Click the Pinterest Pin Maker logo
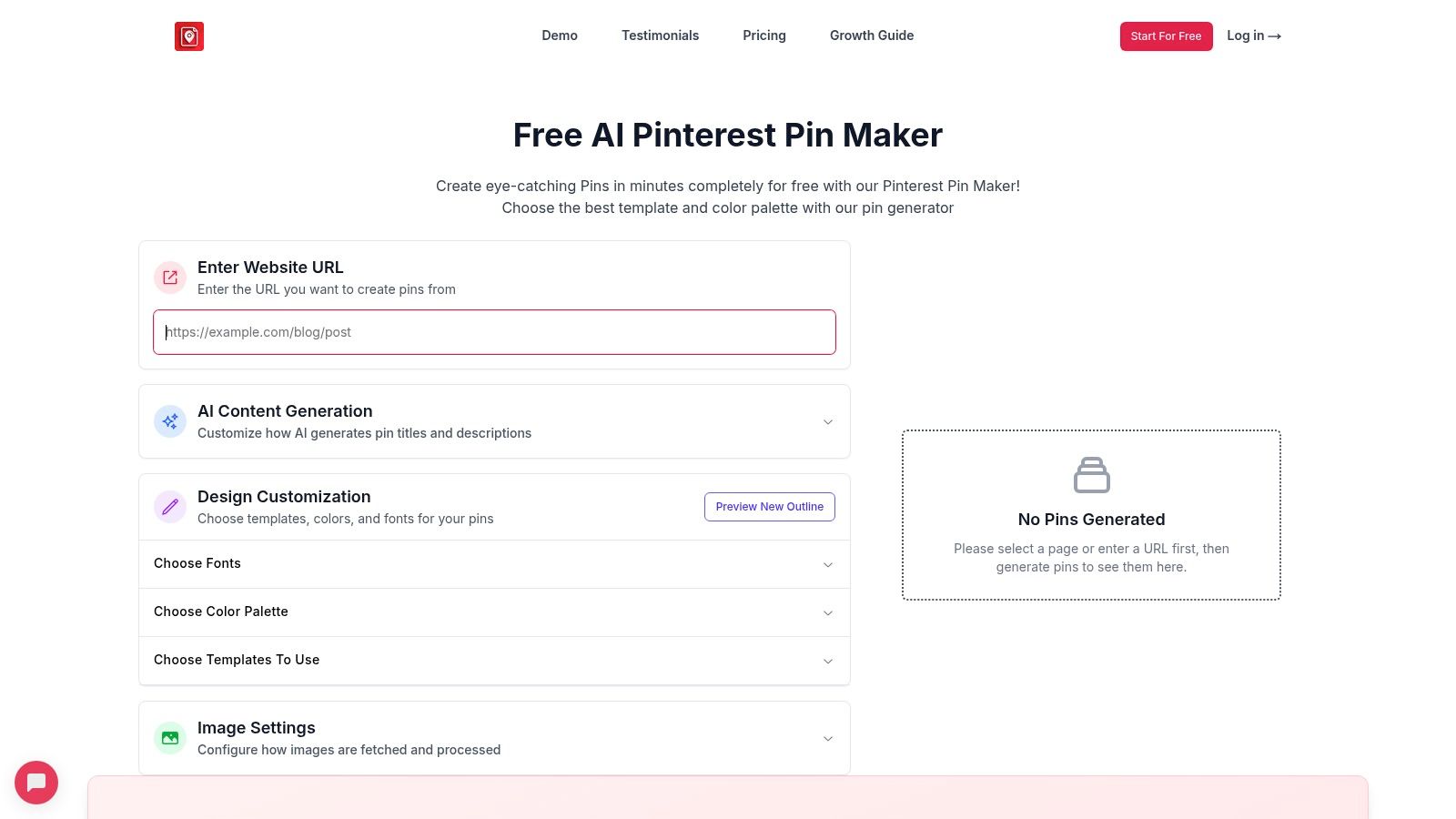Screen dimensions: 1456x819 (x=189, y=36)
